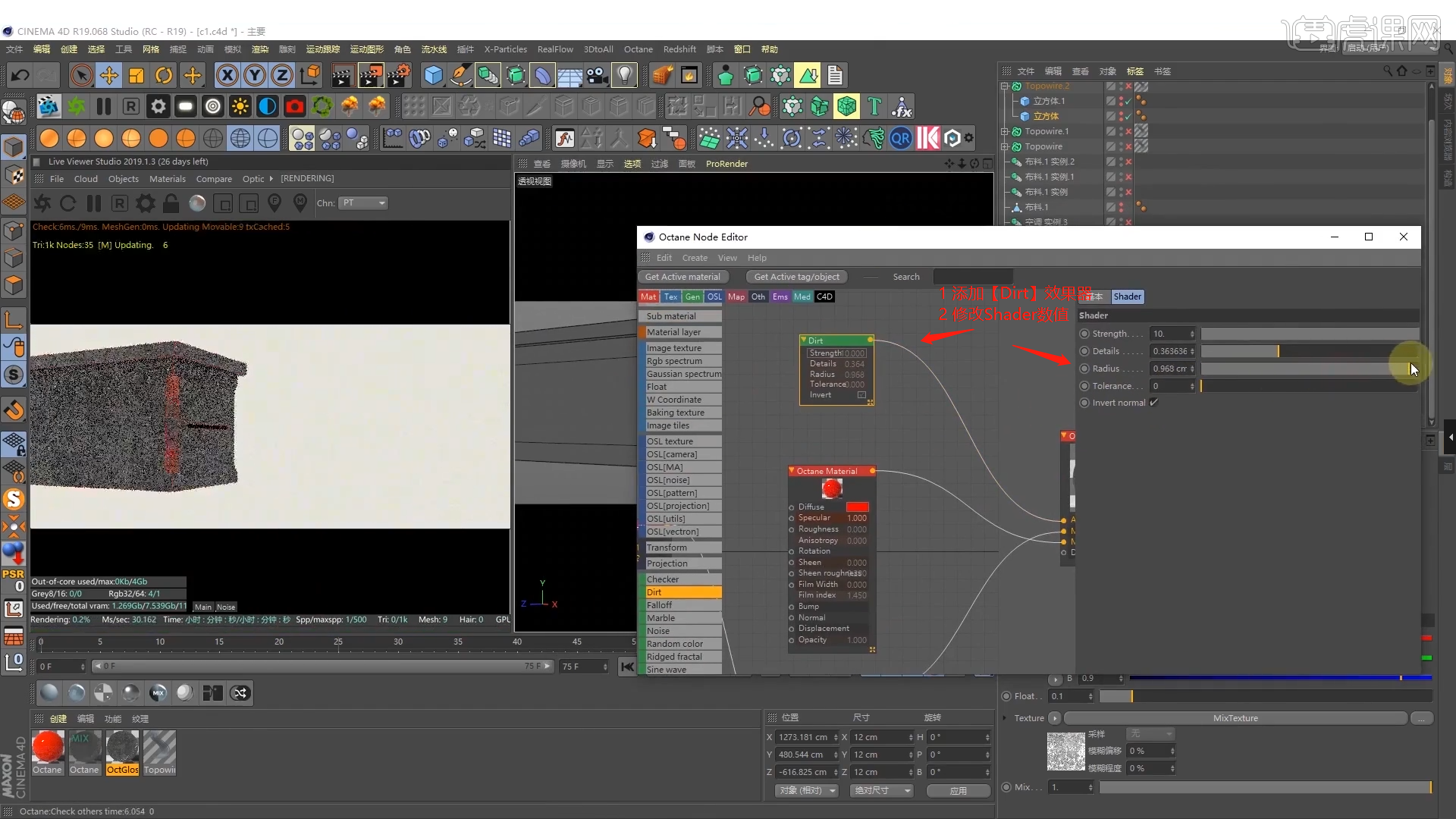Open Live Viewer Materials menu

click(168, 179)
